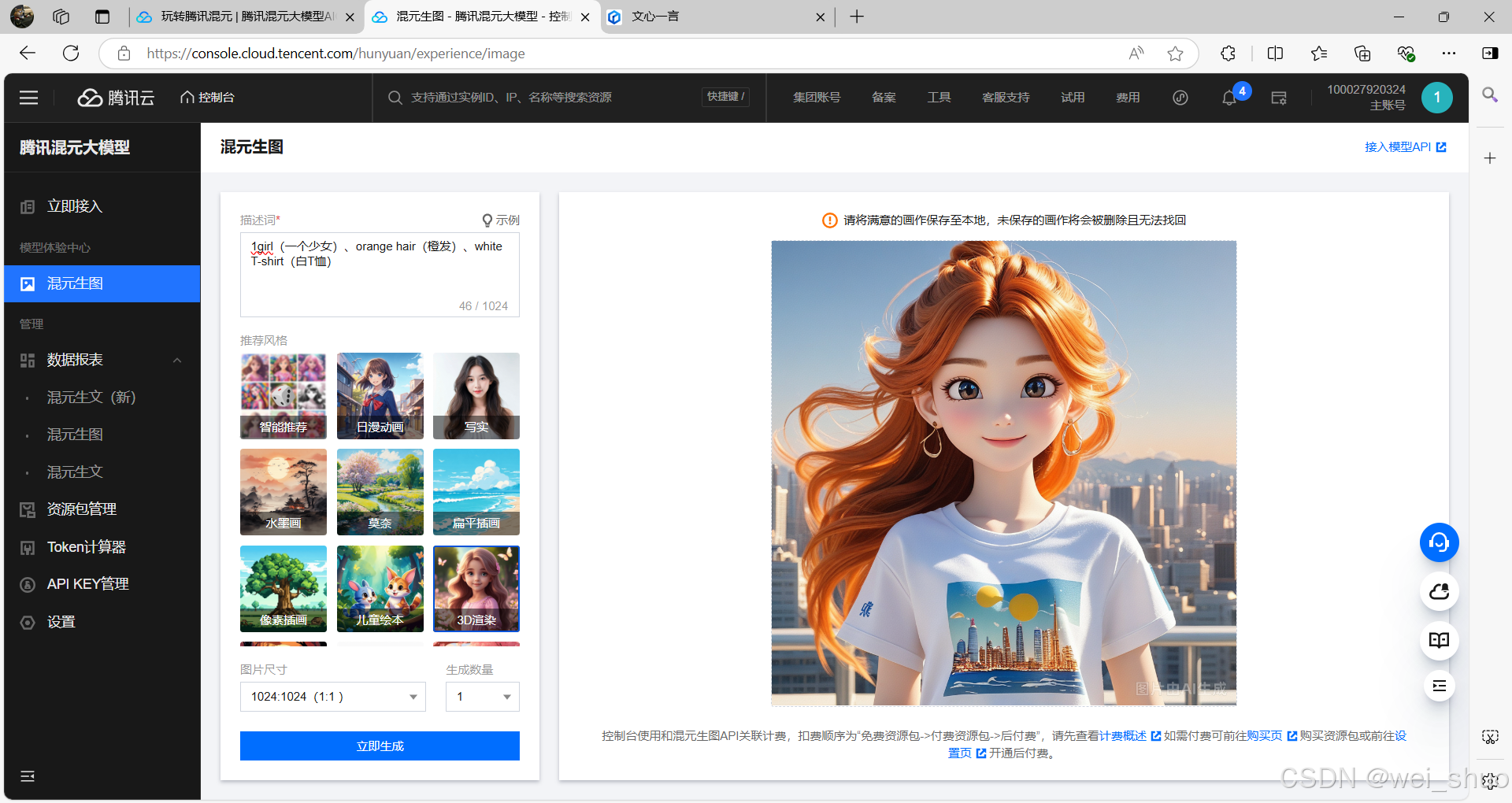Click the floating list menu icon
Screen dimensions: 1512x803
(x=1440, y=686)
